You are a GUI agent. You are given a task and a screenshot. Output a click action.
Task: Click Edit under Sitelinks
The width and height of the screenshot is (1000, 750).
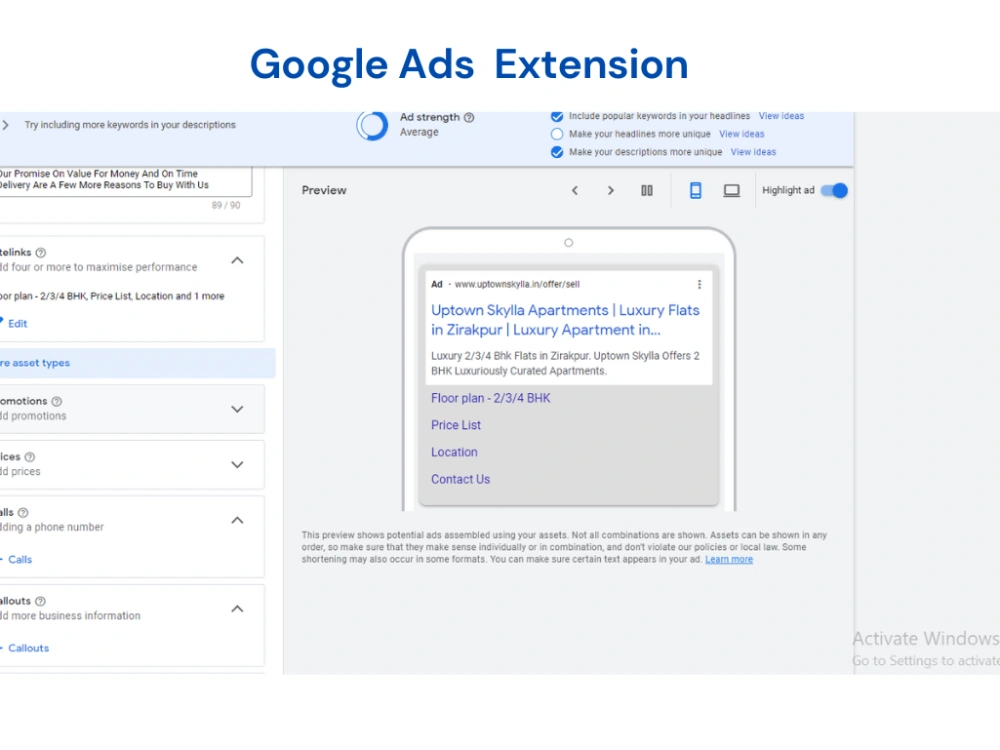click(x=17, y=323)
